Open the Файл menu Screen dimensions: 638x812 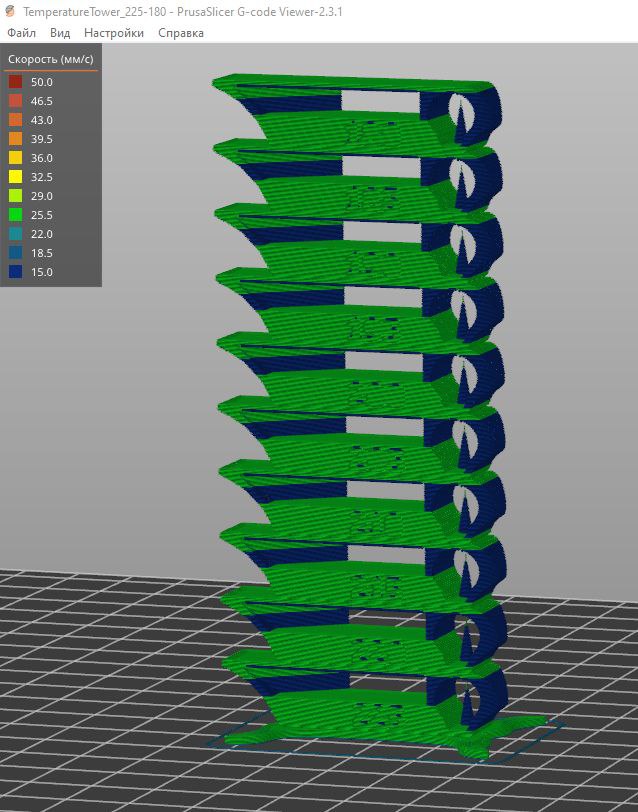(21, 33)
